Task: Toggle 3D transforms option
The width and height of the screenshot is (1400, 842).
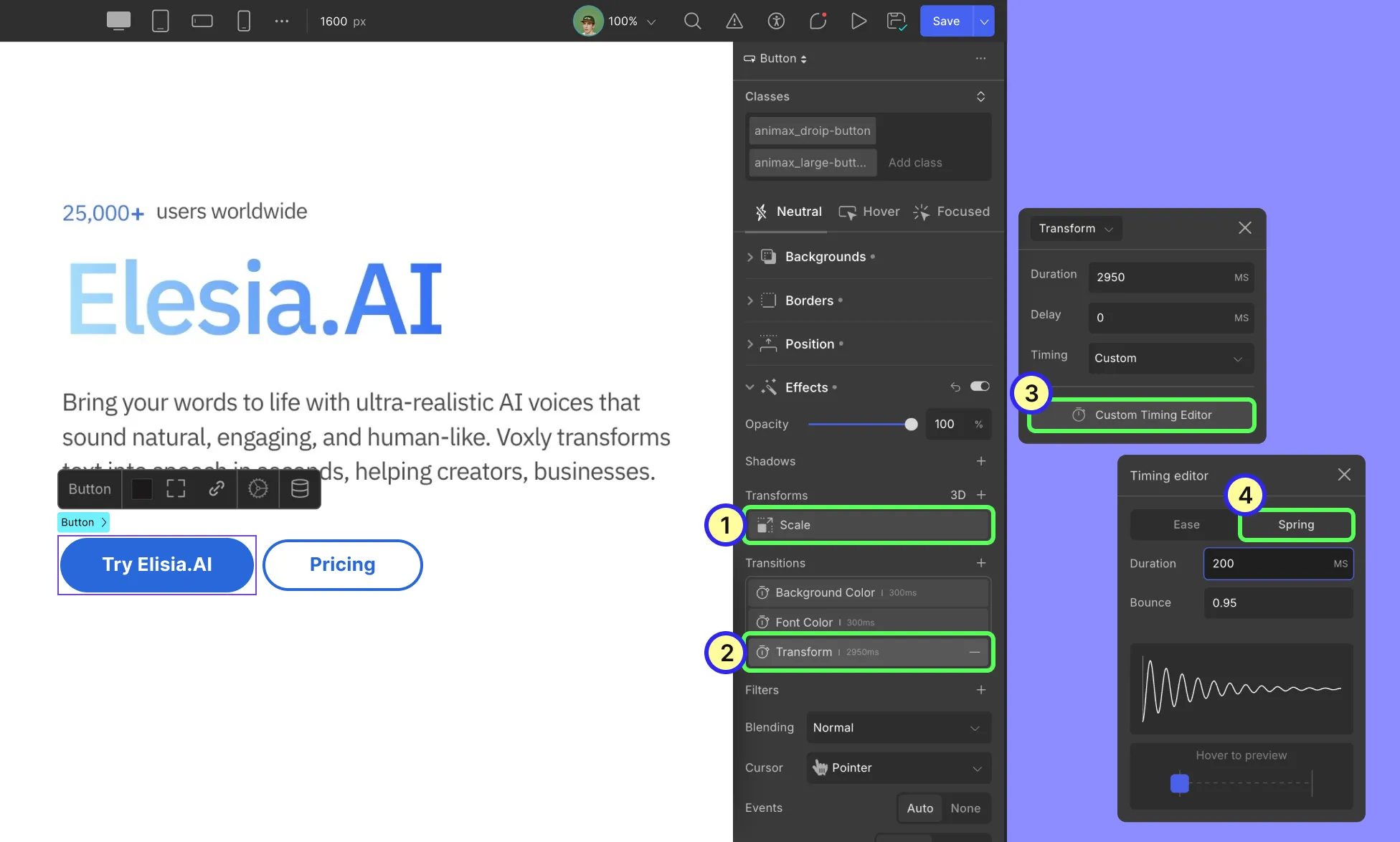Action: [957, 495]
